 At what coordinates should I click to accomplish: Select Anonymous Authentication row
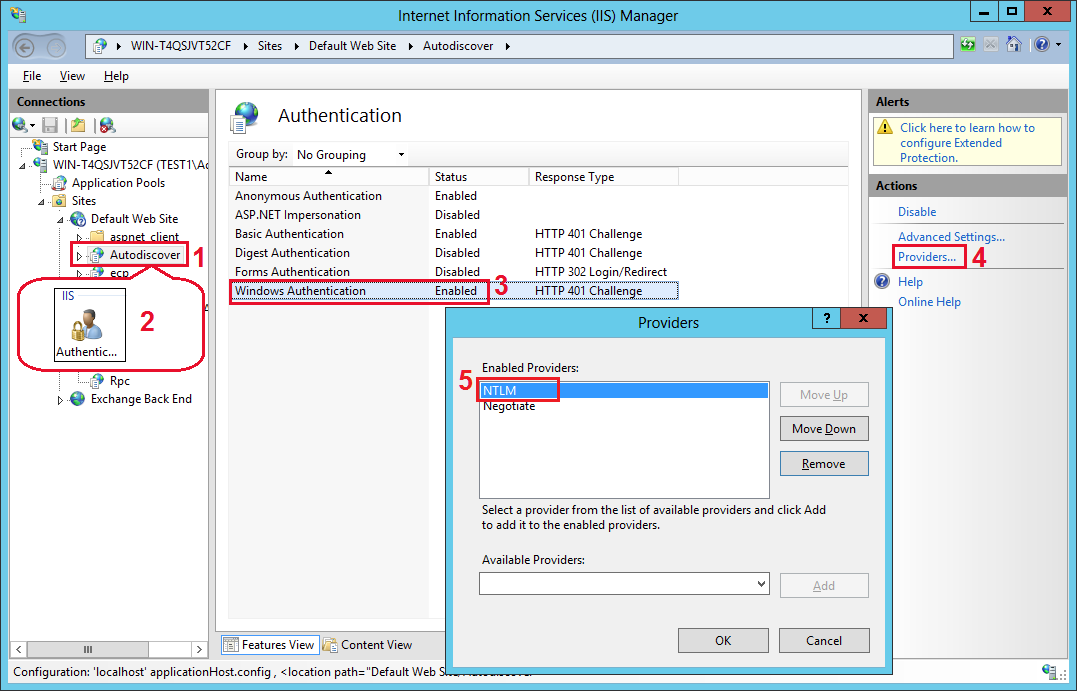click(453, 196)
